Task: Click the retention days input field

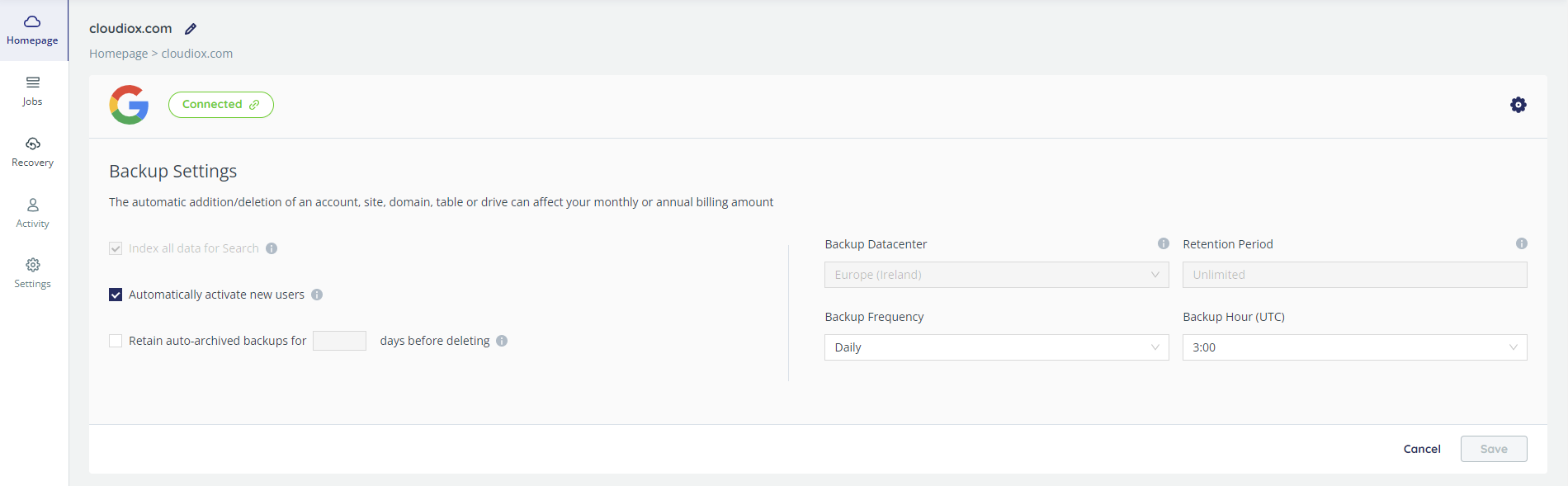Action: point(339,341)
